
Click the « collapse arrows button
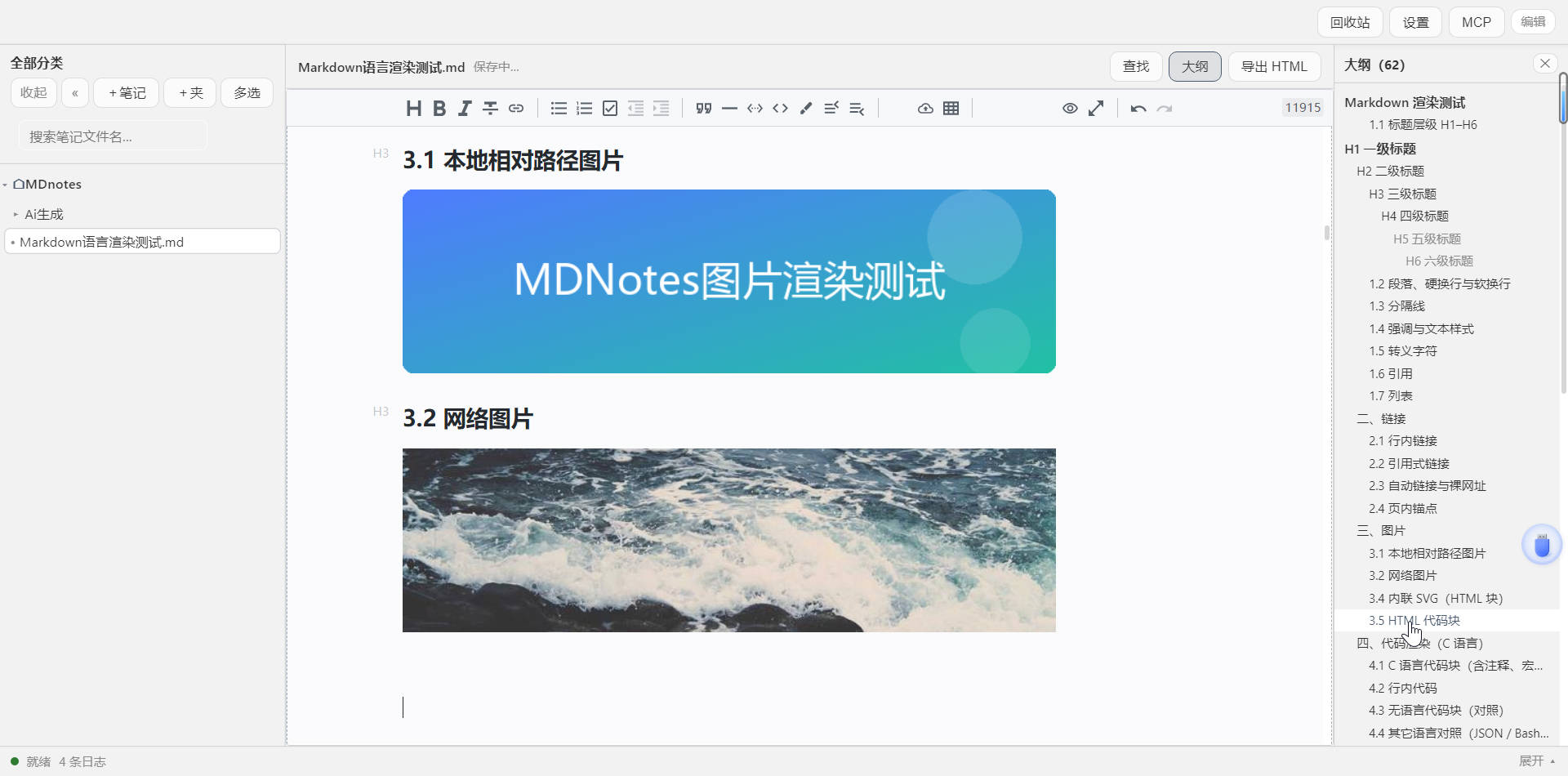75,92
